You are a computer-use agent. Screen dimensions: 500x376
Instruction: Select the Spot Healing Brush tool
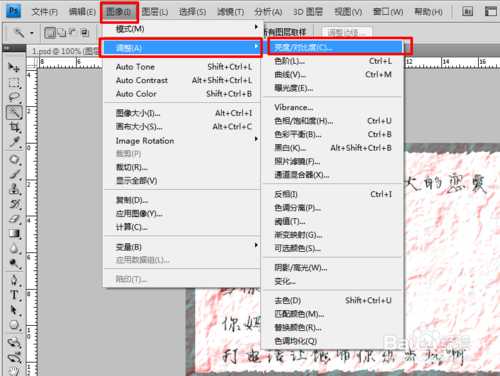[14, 159]
